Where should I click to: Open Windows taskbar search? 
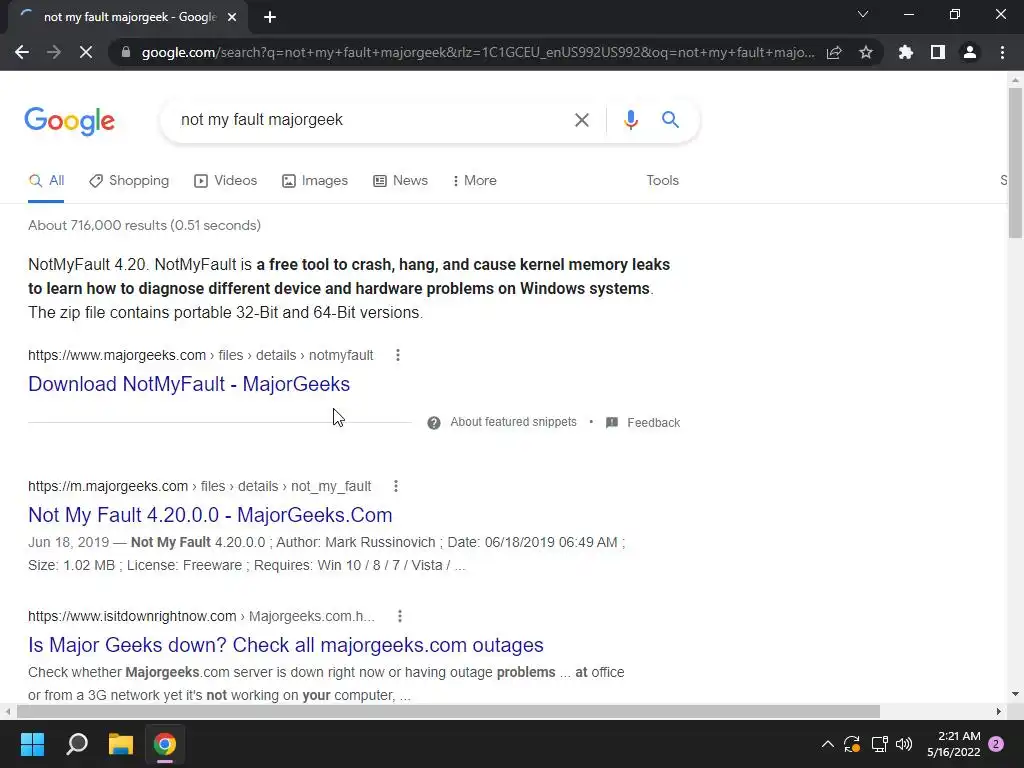coord(77,744)
